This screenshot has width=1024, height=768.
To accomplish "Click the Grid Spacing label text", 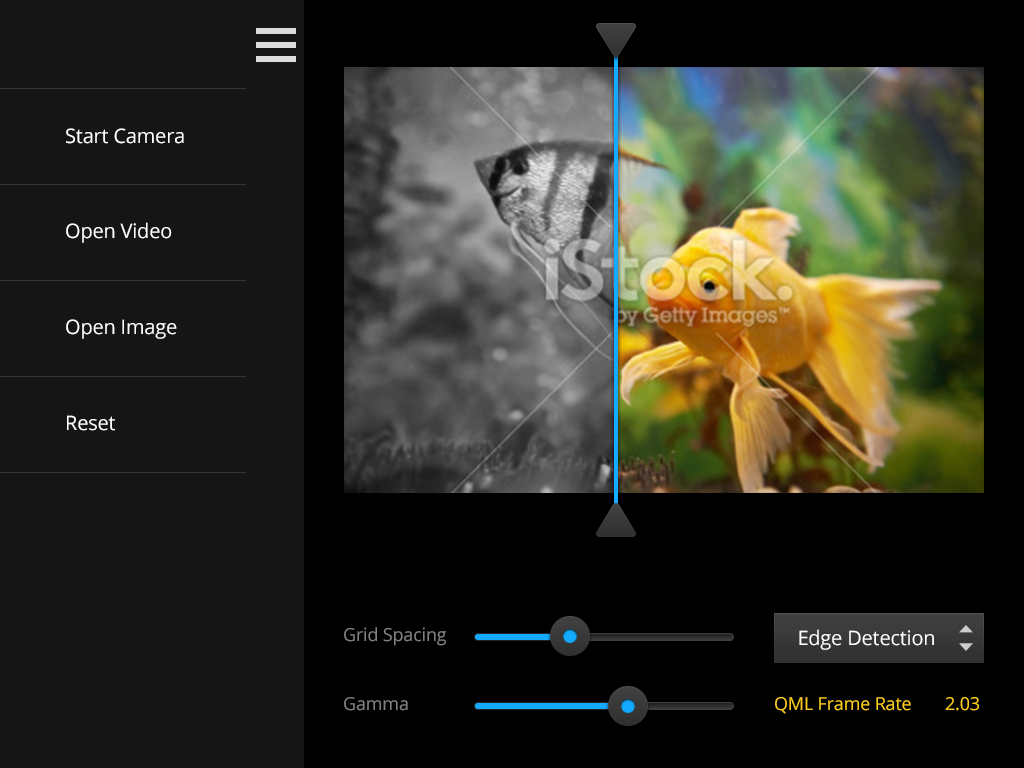I will 394,635.
